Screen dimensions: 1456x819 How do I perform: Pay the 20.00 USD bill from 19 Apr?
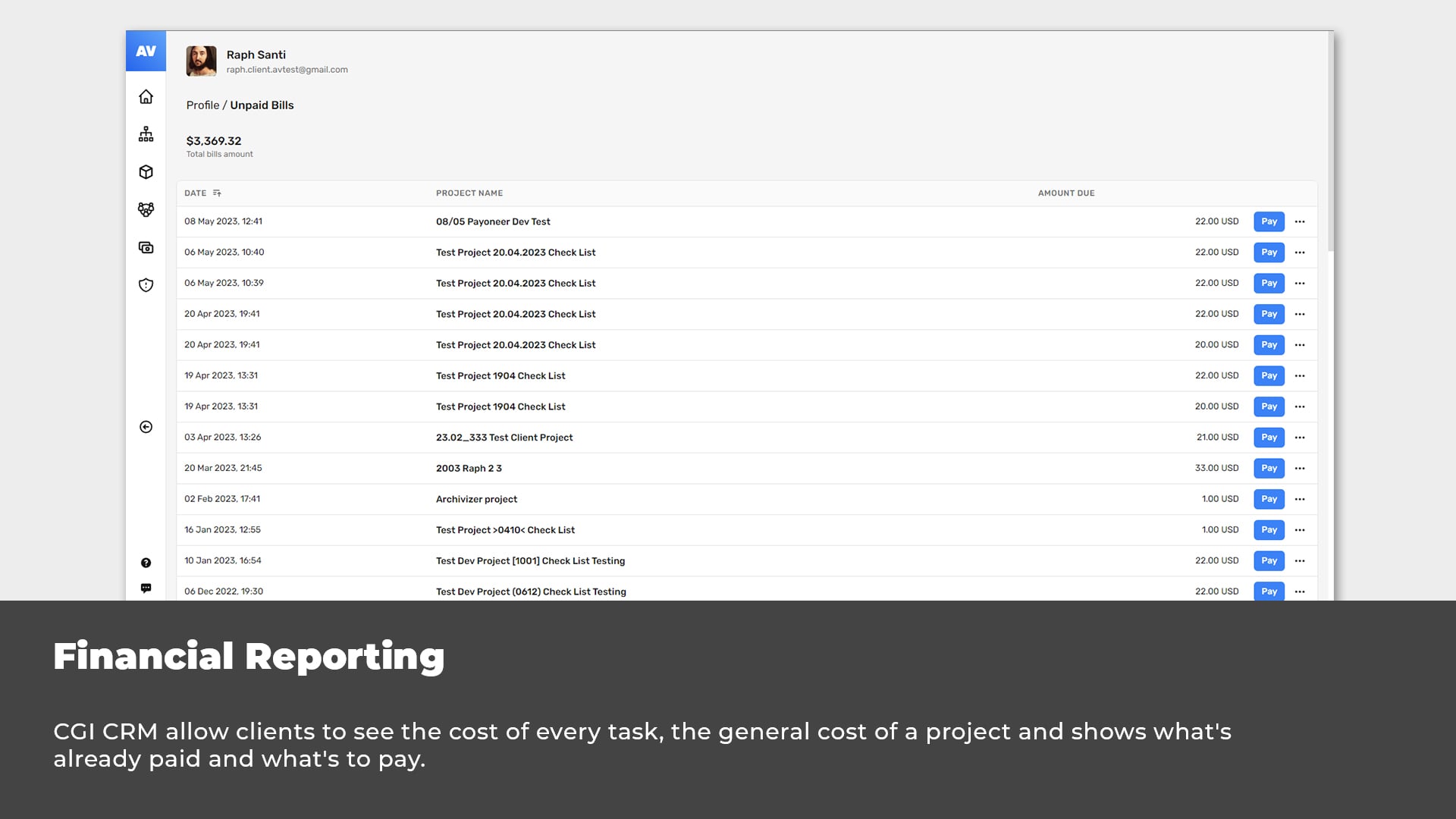(1269, 406)
